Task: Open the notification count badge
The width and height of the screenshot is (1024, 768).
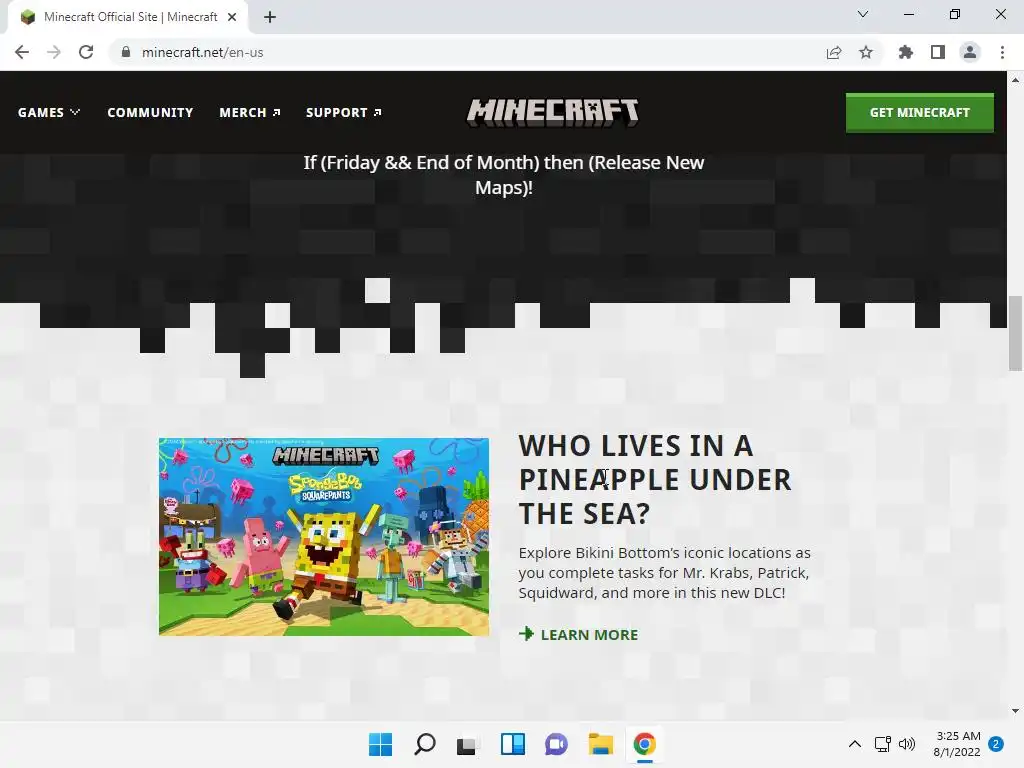Action: 996,744
